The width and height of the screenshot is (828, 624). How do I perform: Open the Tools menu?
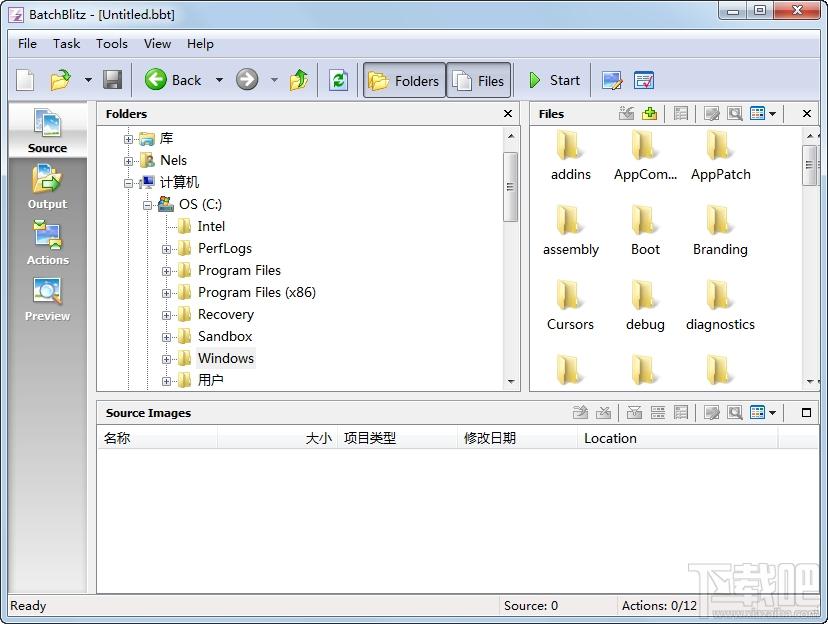(x=112, y=44)
